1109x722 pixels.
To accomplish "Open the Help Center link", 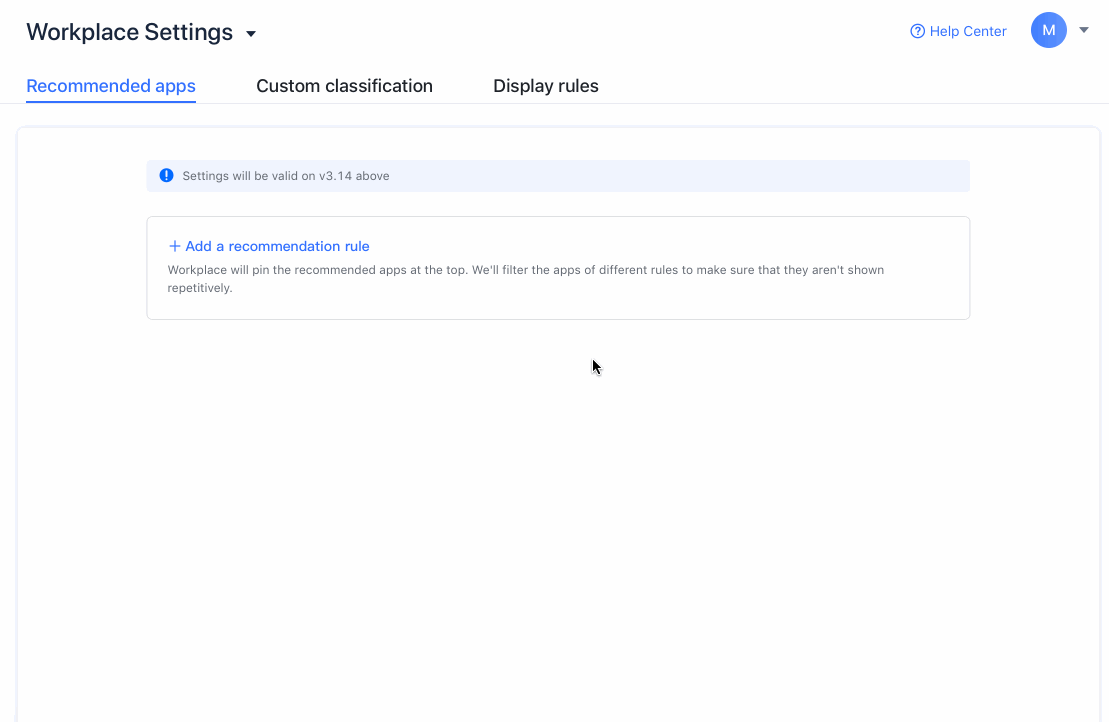I will point(967,31).
